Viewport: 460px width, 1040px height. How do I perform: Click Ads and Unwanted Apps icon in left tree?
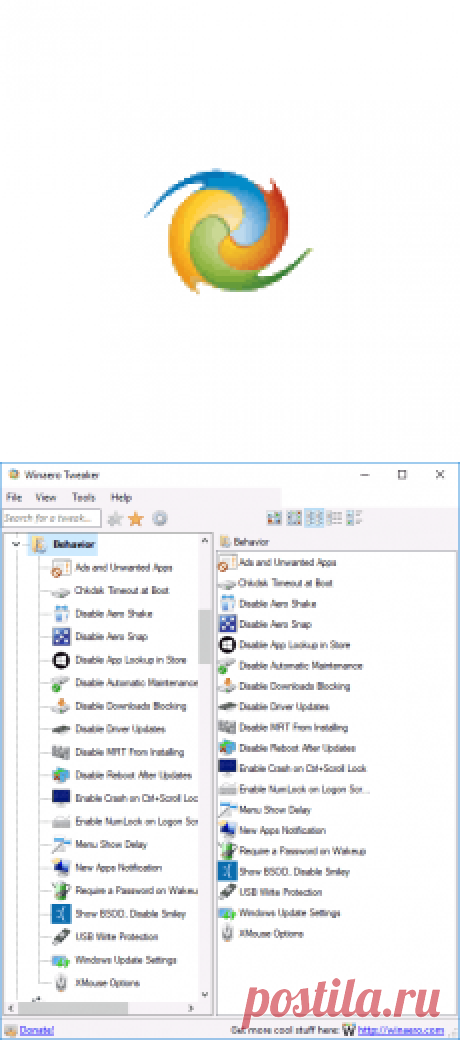61,568
